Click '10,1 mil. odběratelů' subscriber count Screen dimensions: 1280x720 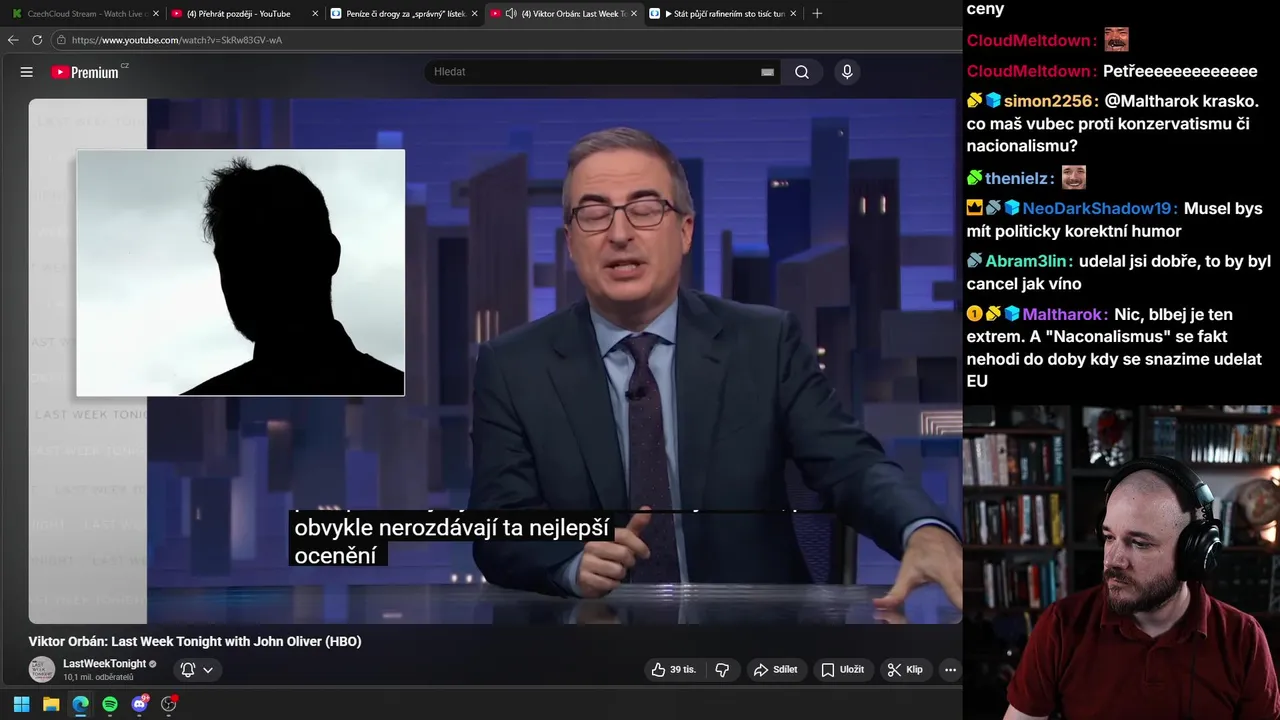tap(98, 678)
